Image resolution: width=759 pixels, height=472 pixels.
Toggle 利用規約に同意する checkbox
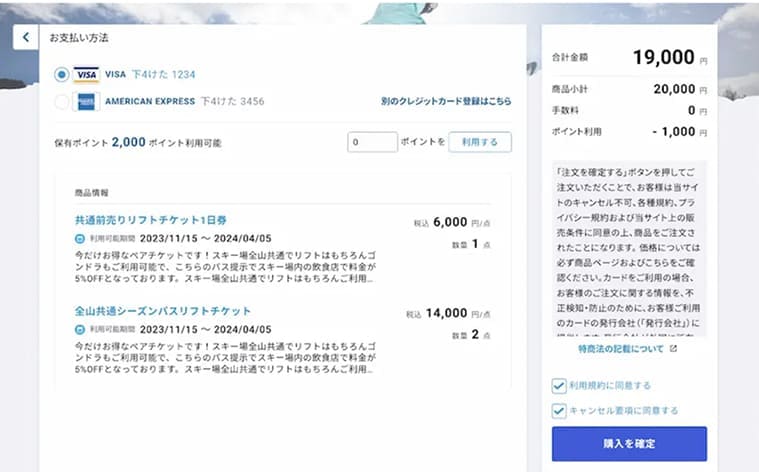559,385
